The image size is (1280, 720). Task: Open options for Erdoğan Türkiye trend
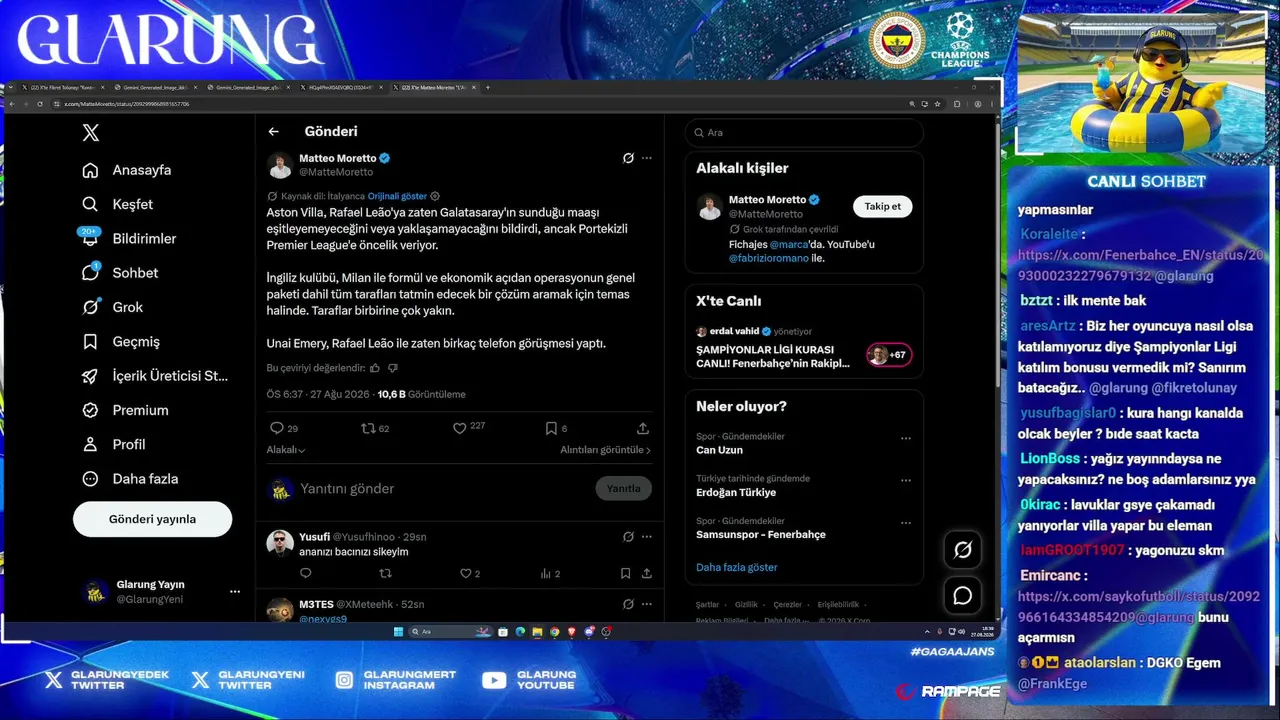(x=905, y=480)
